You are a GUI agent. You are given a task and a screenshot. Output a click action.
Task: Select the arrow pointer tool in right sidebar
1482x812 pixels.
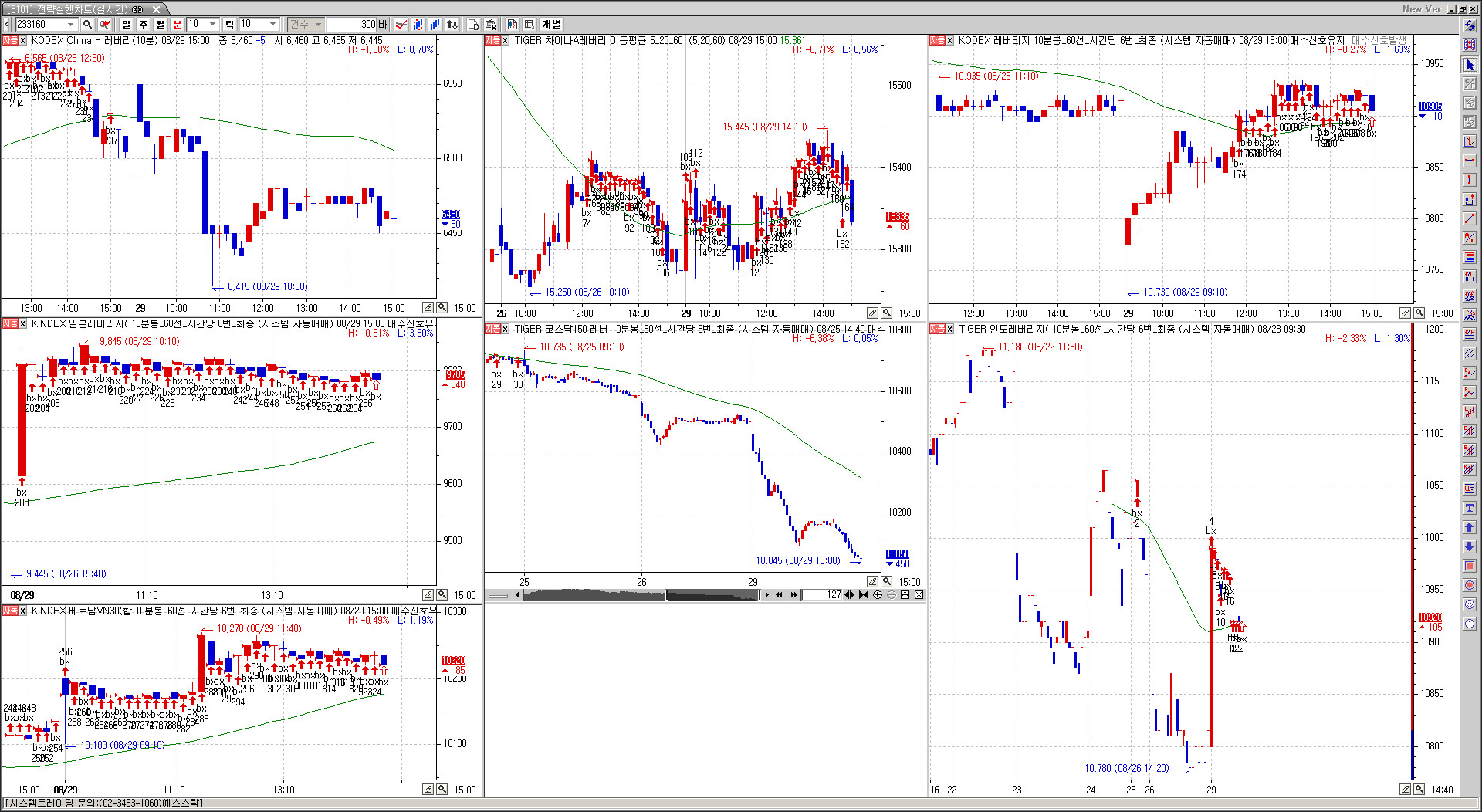pos(1470,65)
